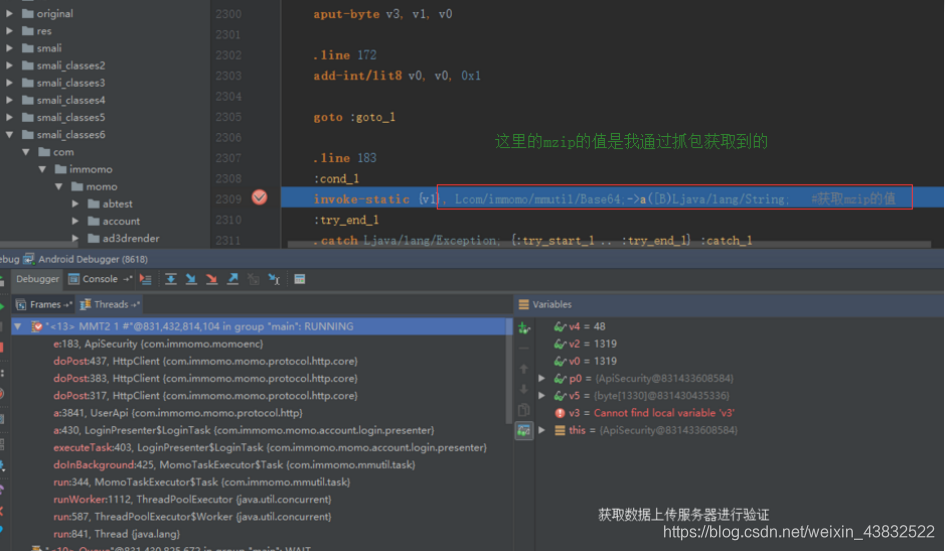The image size is (945, 551).
Task: Expand the p0 variable
Action: point(542,378)
